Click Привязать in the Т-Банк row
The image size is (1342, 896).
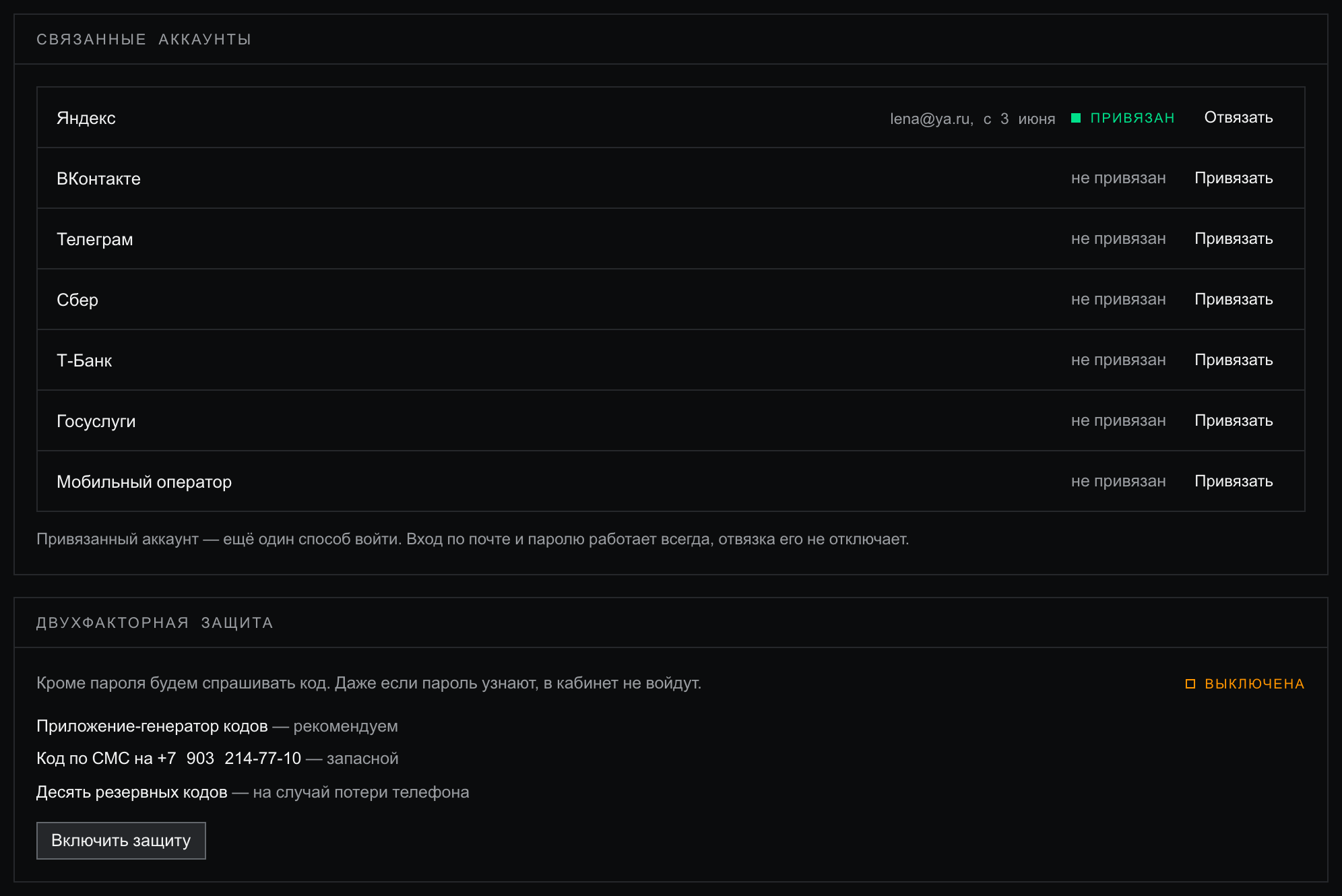click(x=1234, y=360)
